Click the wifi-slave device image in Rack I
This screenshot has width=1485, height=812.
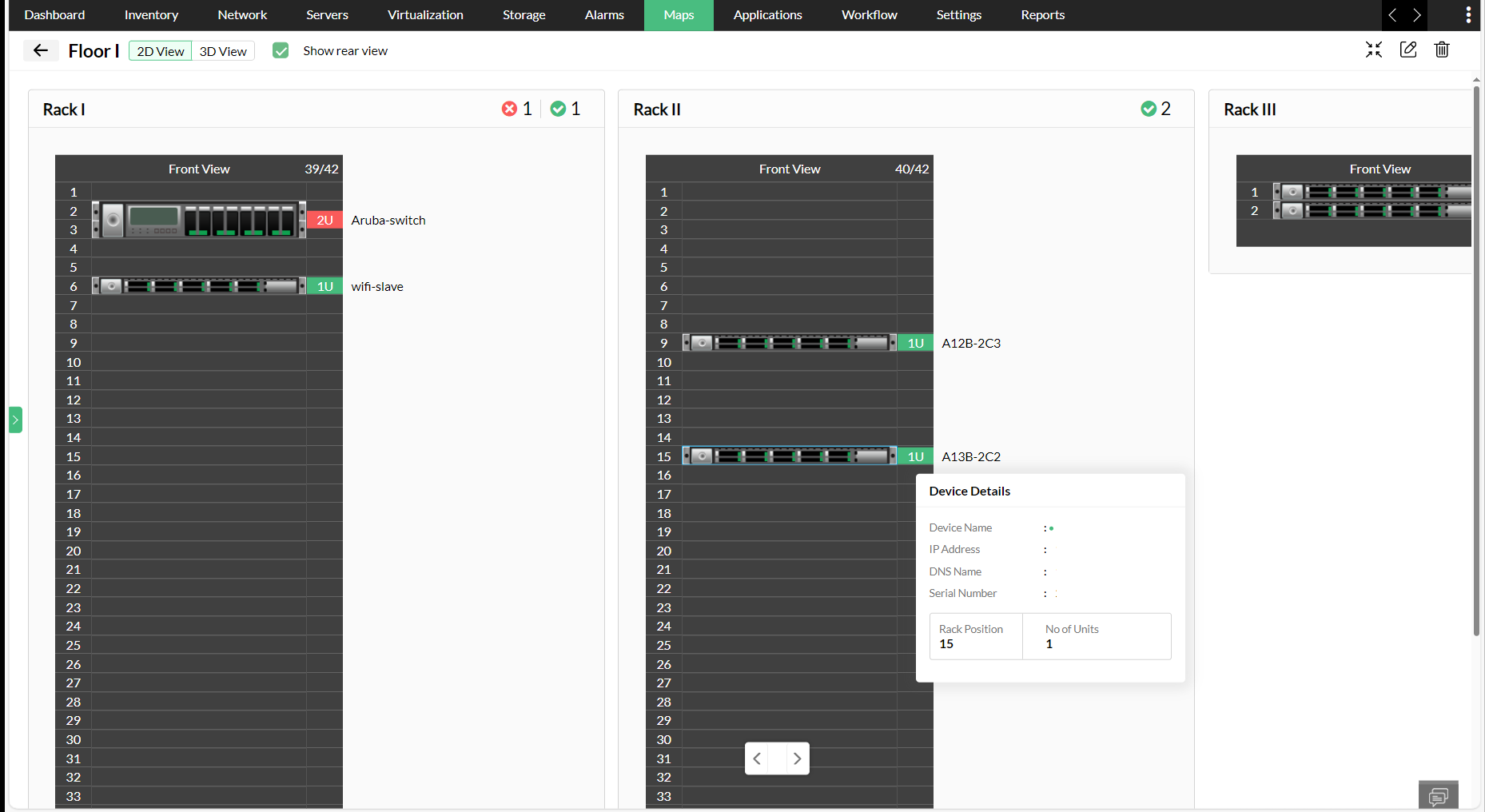click(198, 285)
